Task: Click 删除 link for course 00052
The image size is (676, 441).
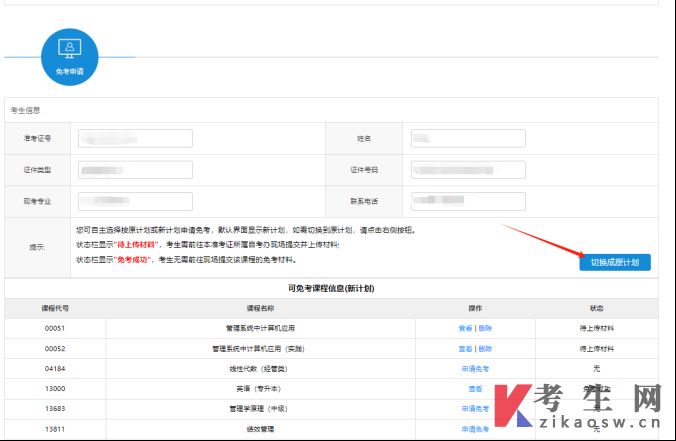Action: [x=485, y=349]
